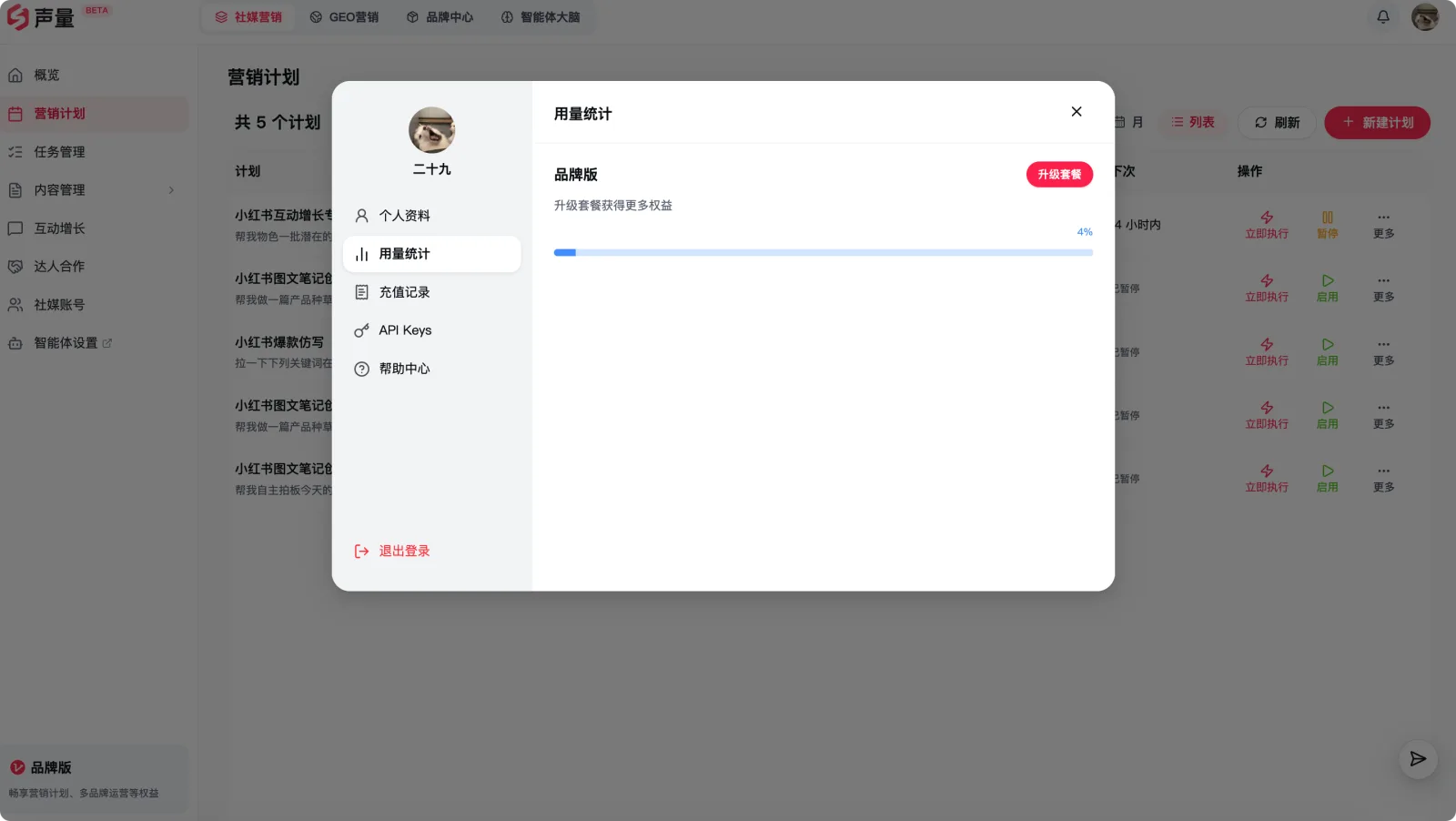
Task: Click the send paper-plane floating button
Action: pyautogui.click(x=1418, y=759)
